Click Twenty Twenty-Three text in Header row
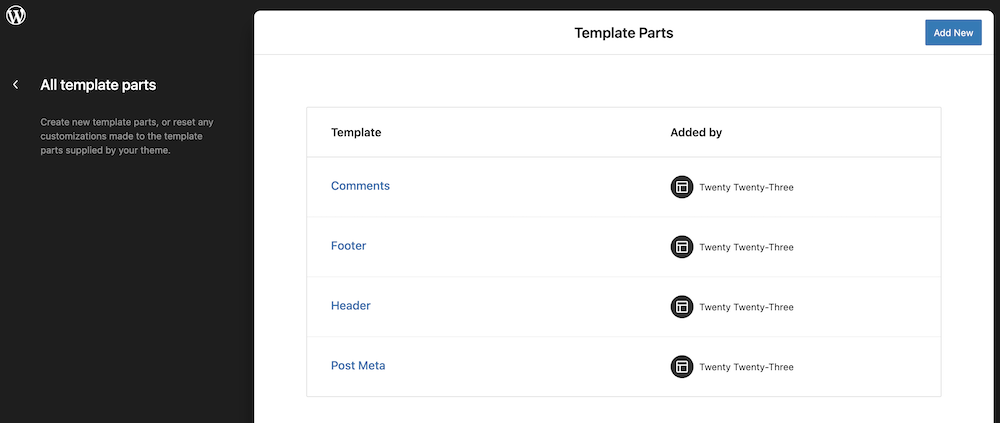This screenshot has height=423, width=1000. pos(746,308)
